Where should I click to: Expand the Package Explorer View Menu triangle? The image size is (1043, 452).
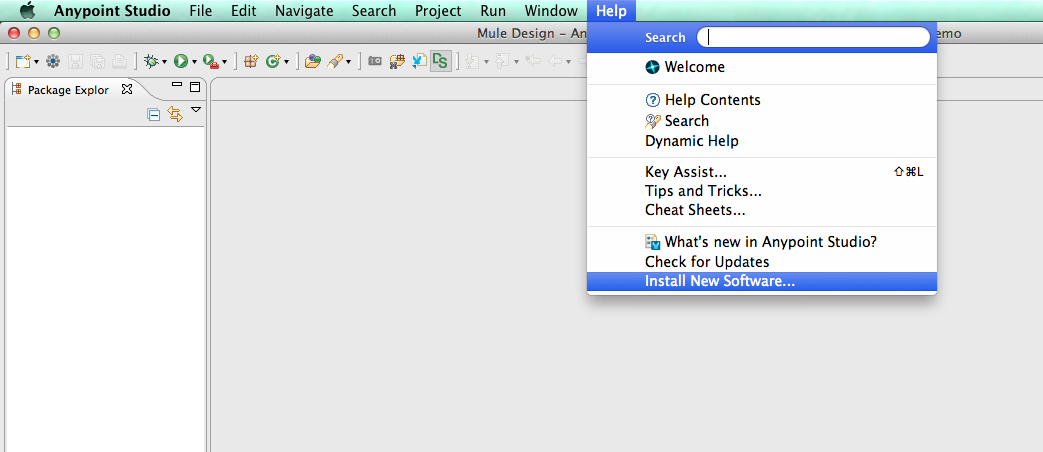click(196, 110)
